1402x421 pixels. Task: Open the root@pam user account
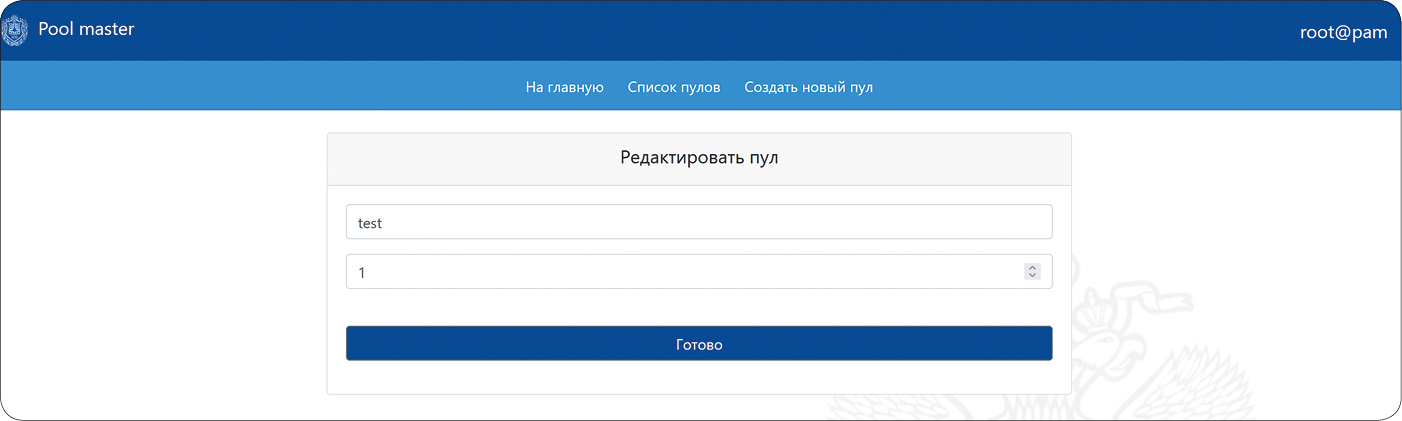point(1343,32)
